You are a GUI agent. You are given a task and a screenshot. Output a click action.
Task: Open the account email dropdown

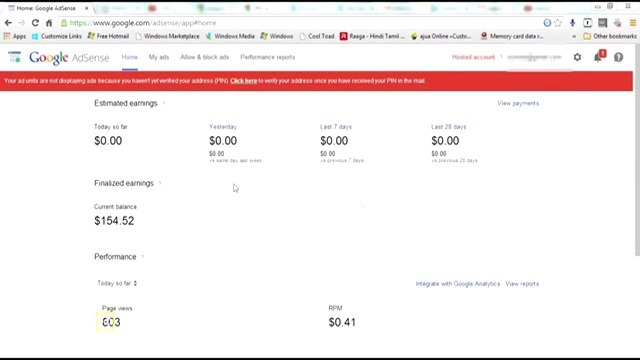(534, 57)
